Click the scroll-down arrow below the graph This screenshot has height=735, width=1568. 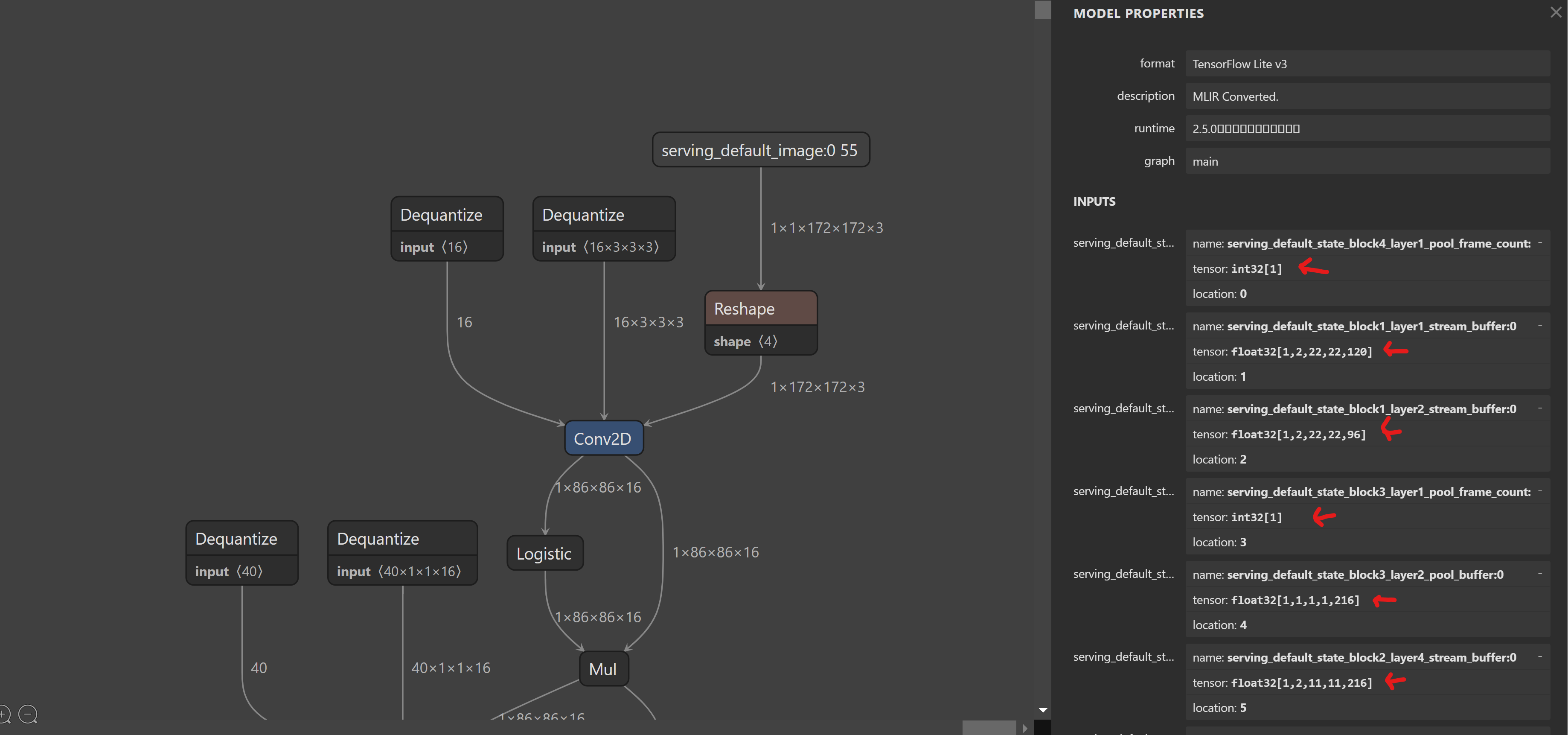[x=1043, y=709]
